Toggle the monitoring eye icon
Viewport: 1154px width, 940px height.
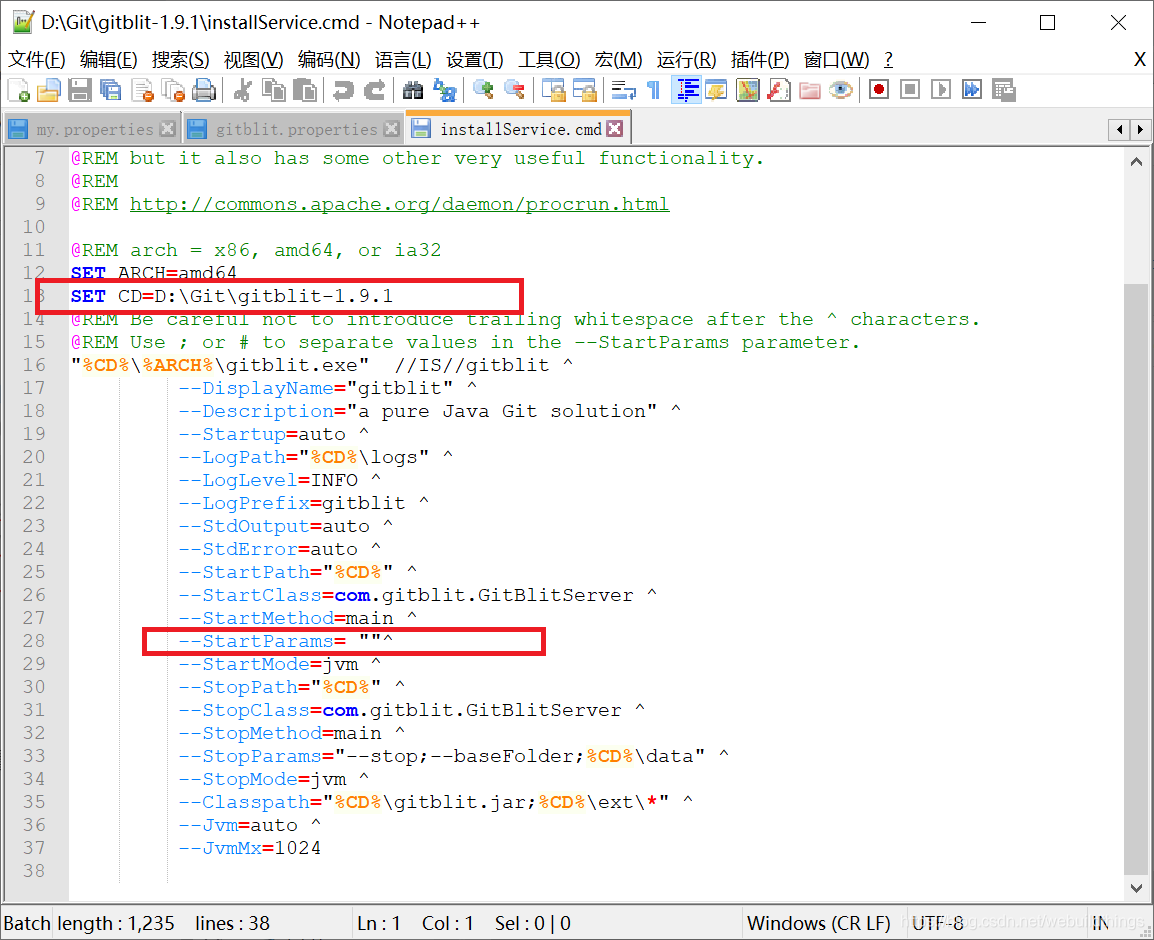840,90
